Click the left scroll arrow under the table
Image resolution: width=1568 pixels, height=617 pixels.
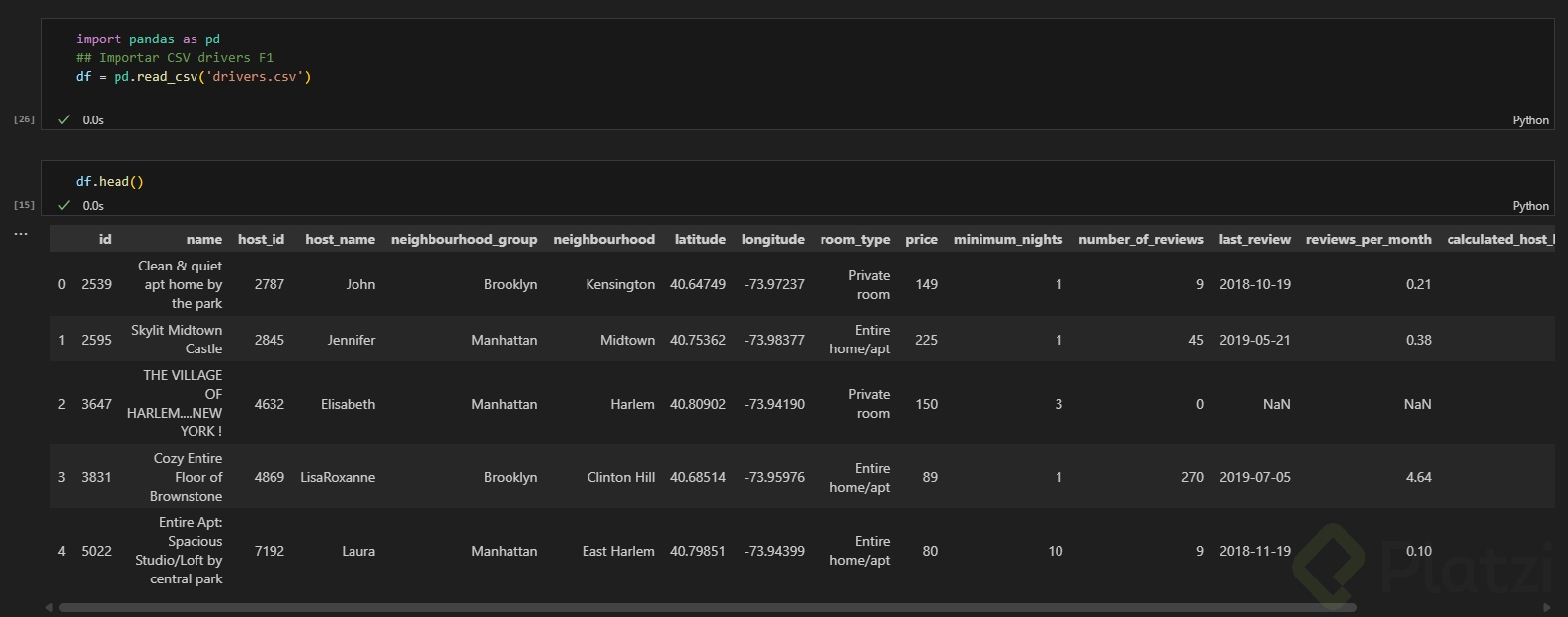click(x=49, y=607)
